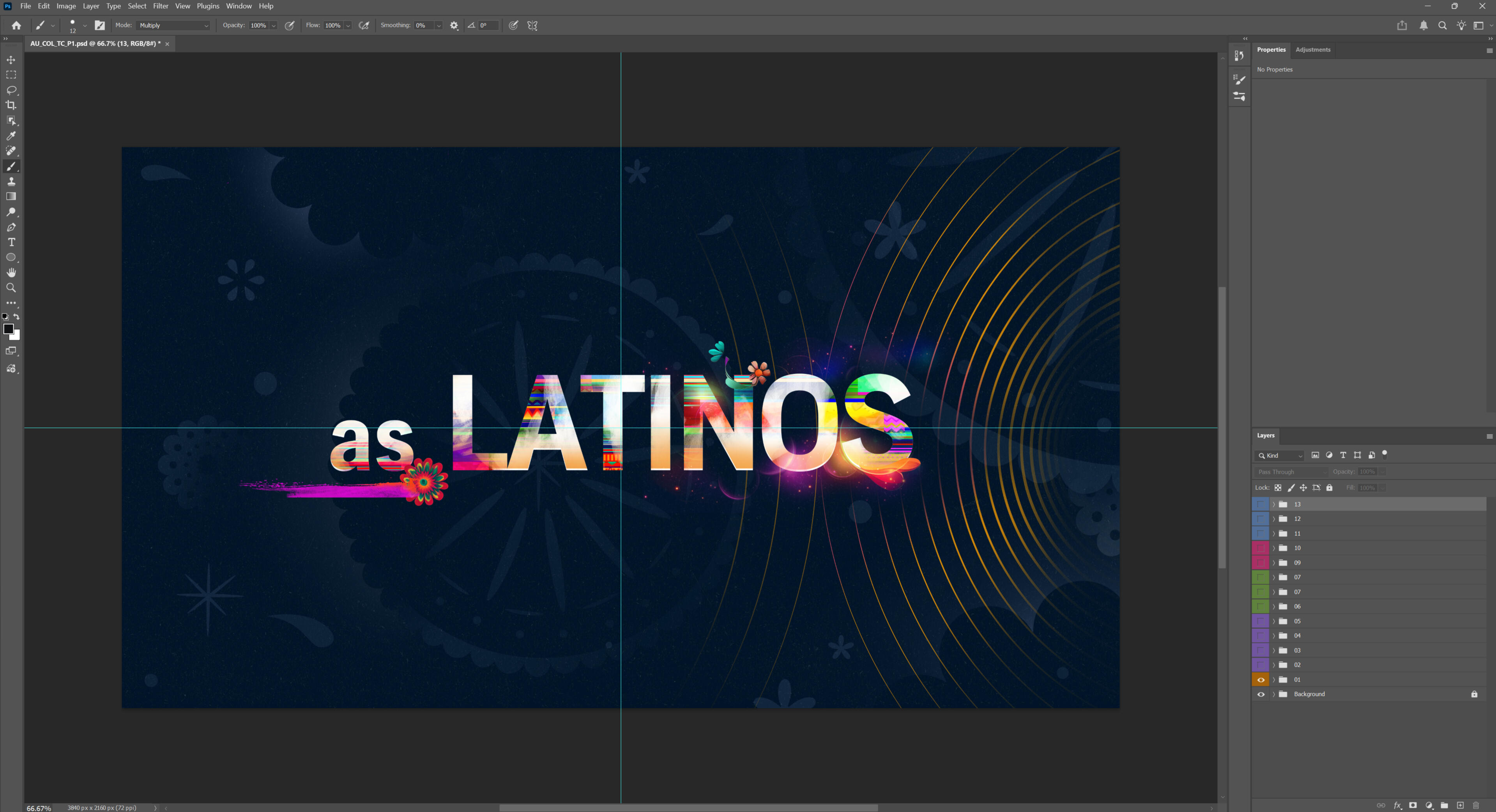This screenshot has height=812, width=1496.
Task: Expand layer group 10
Action: [x=1273, y=548]
